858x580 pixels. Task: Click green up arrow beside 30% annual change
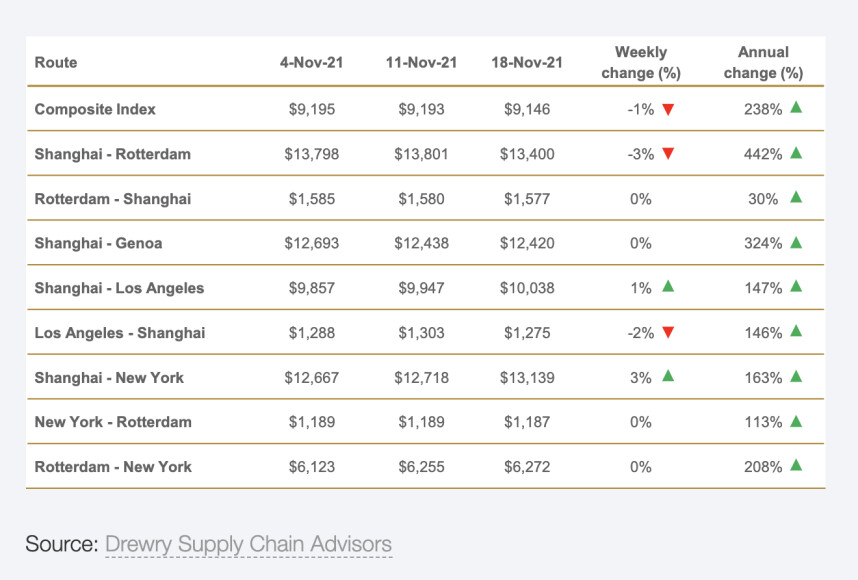click(x=796, y=198)
